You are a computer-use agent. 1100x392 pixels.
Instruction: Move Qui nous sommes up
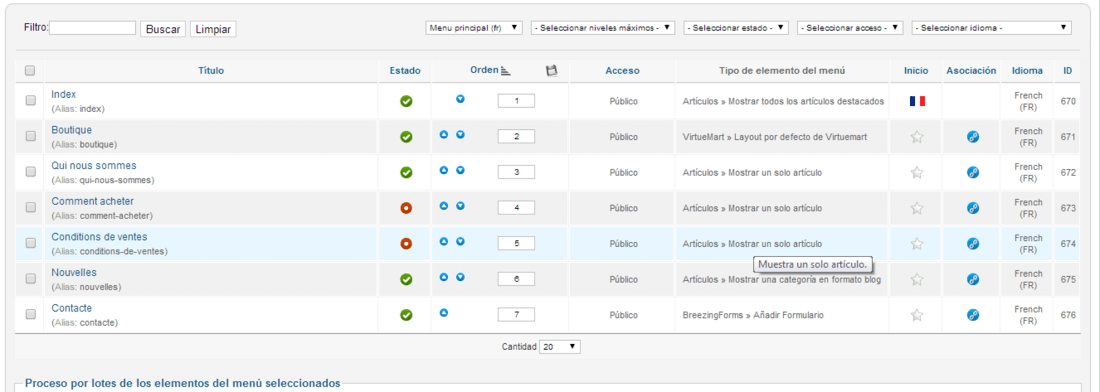point(443,170)
